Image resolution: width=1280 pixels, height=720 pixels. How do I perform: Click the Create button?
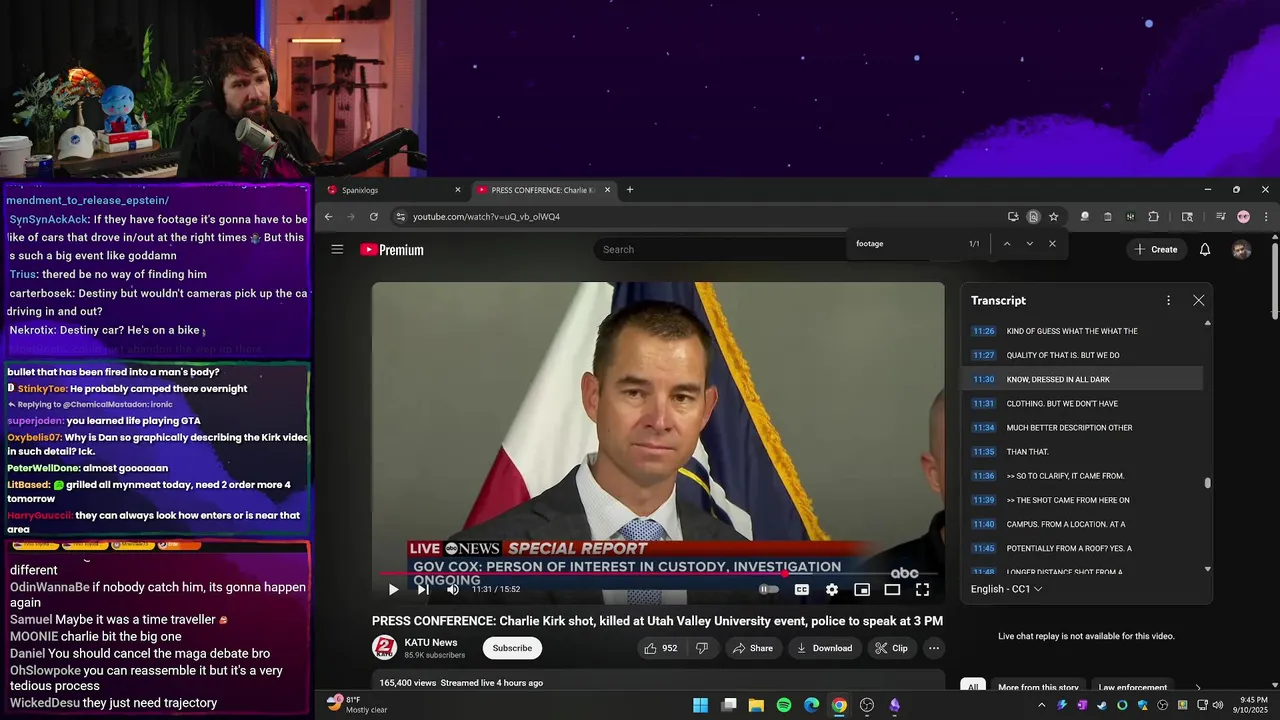click(x=1156, y=249)
